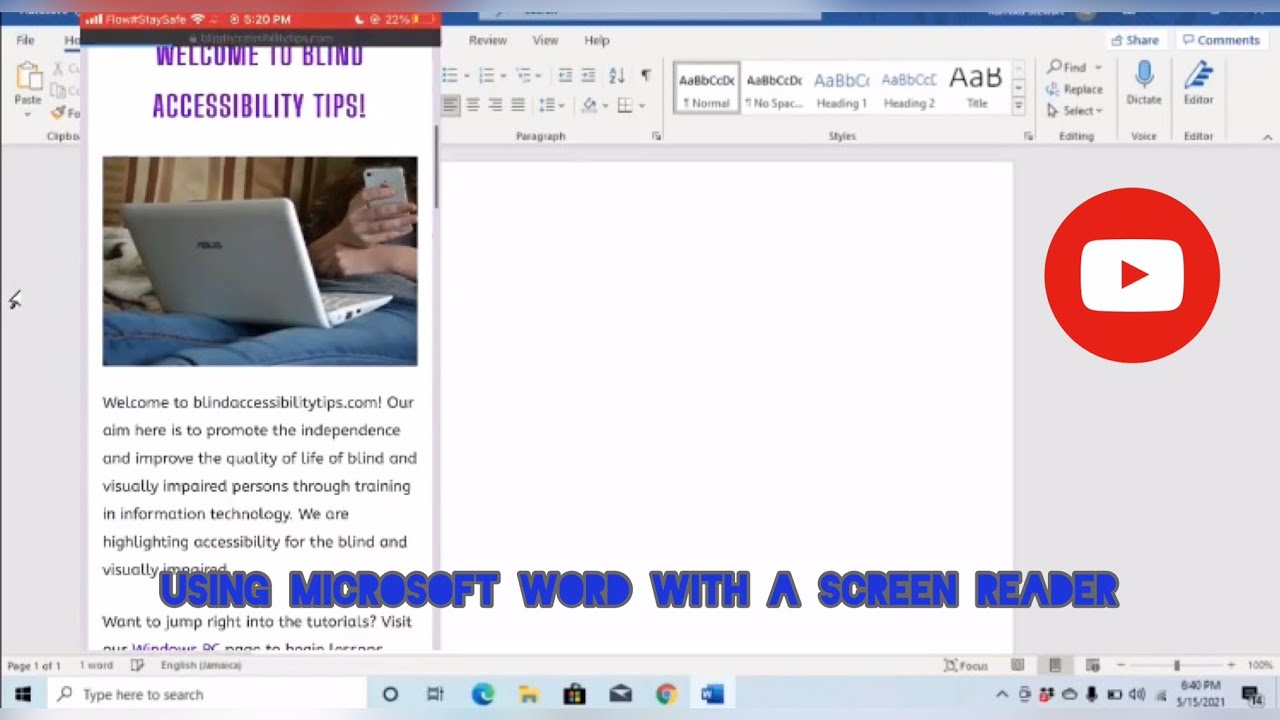Open Mail app from the taskbar
Image resolution: width=1280 pixels, height=720 pixels.
(x=620, y=694)
